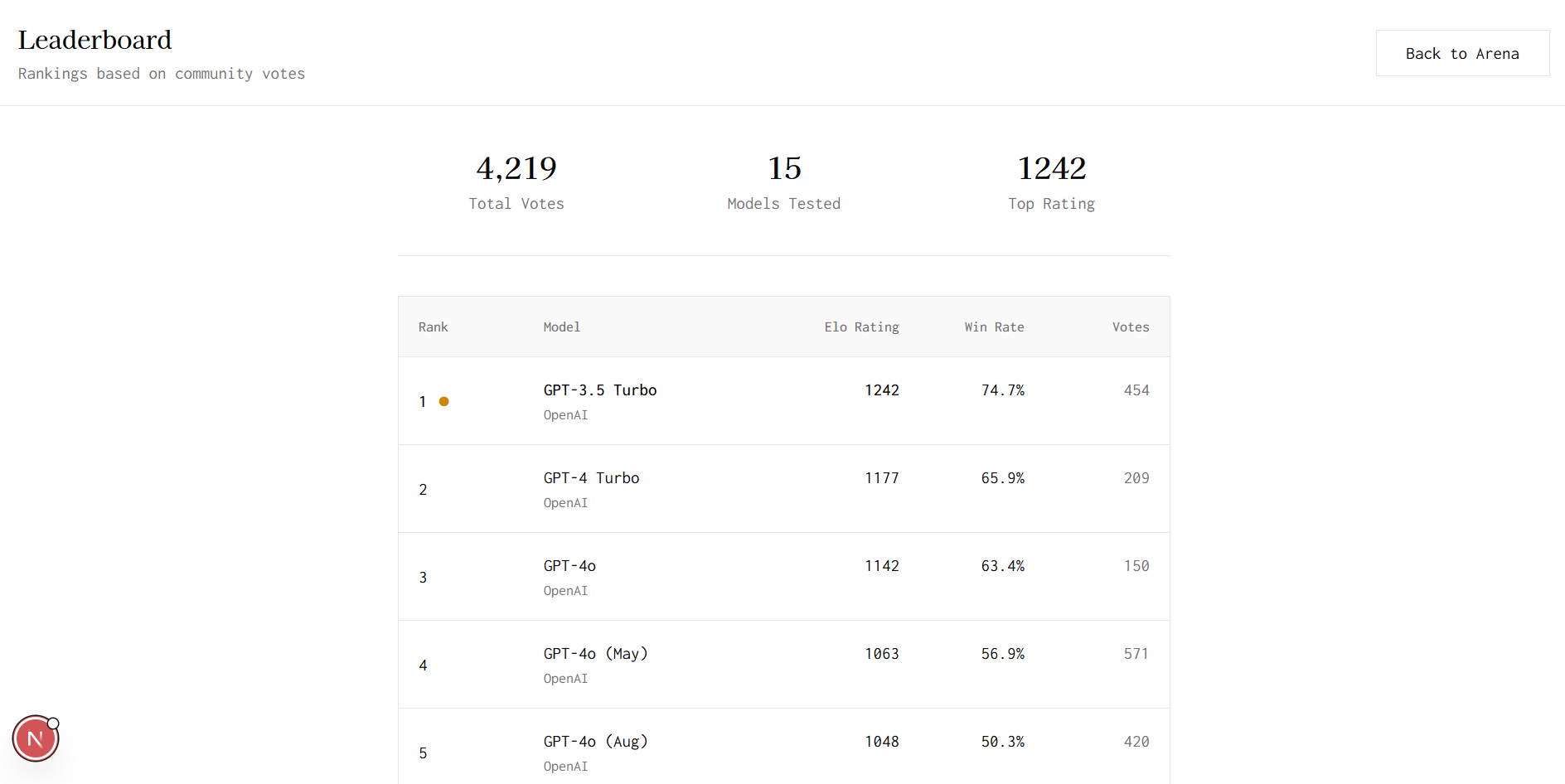Open the Next.js dev tools badge
Screen dimensions: 1565x784
(x=36, y=738)
